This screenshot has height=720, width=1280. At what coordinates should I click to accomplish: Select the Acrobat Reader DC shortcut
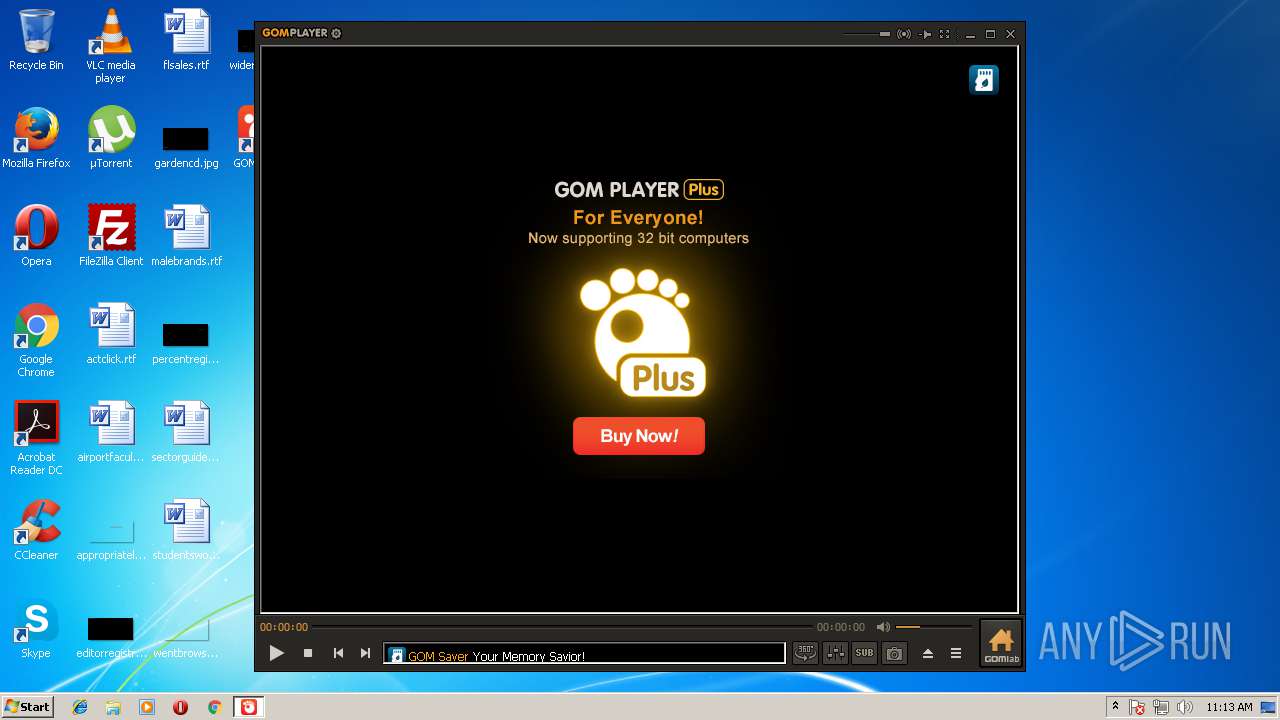pyautogui.click(x=36, y=438)
